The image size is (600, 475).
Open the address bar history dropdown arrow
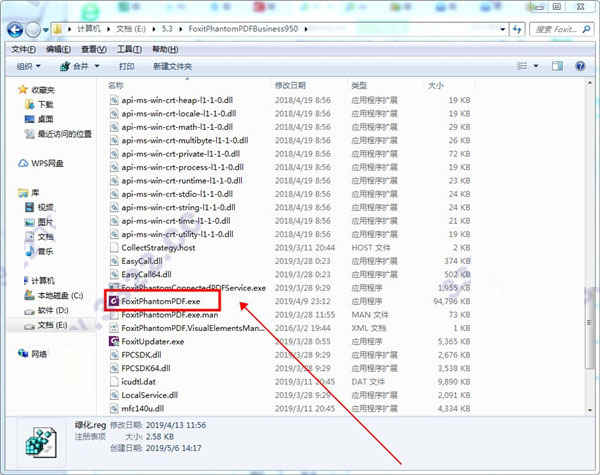coord(503,29)
